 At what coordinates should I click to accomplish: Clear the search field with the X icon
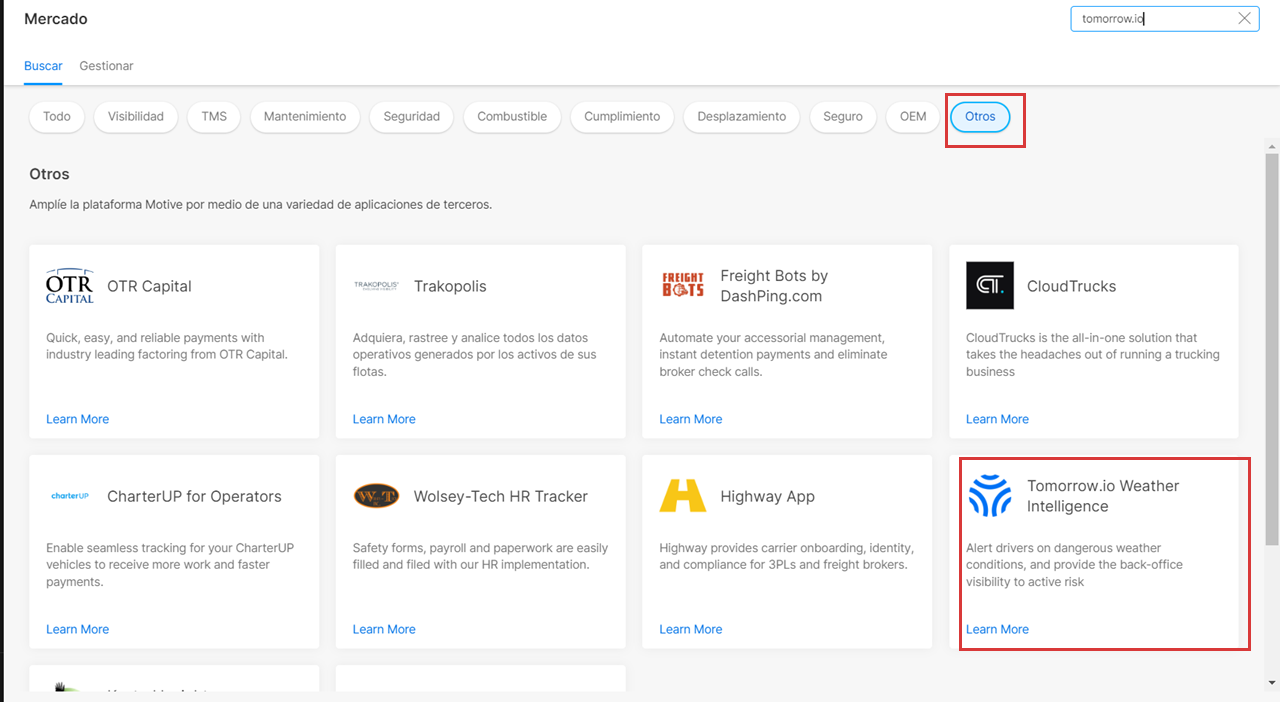1244,18
